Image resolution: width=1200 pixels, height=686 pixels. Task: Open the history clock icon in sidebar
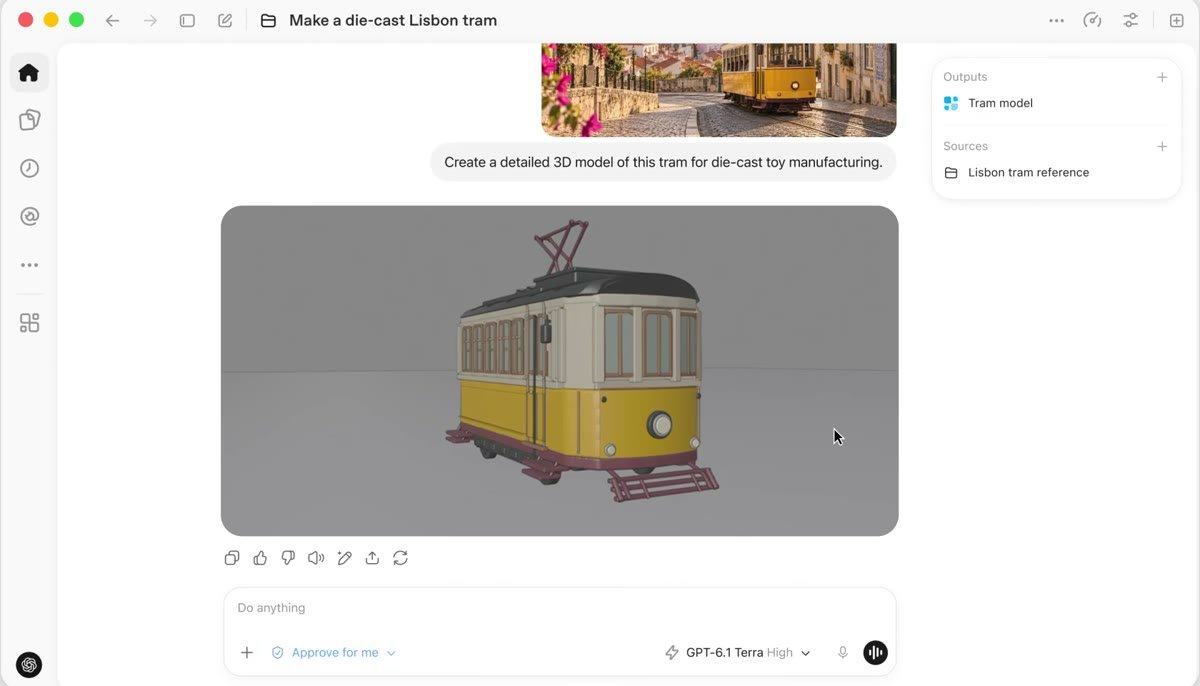(x=29, y=168)
